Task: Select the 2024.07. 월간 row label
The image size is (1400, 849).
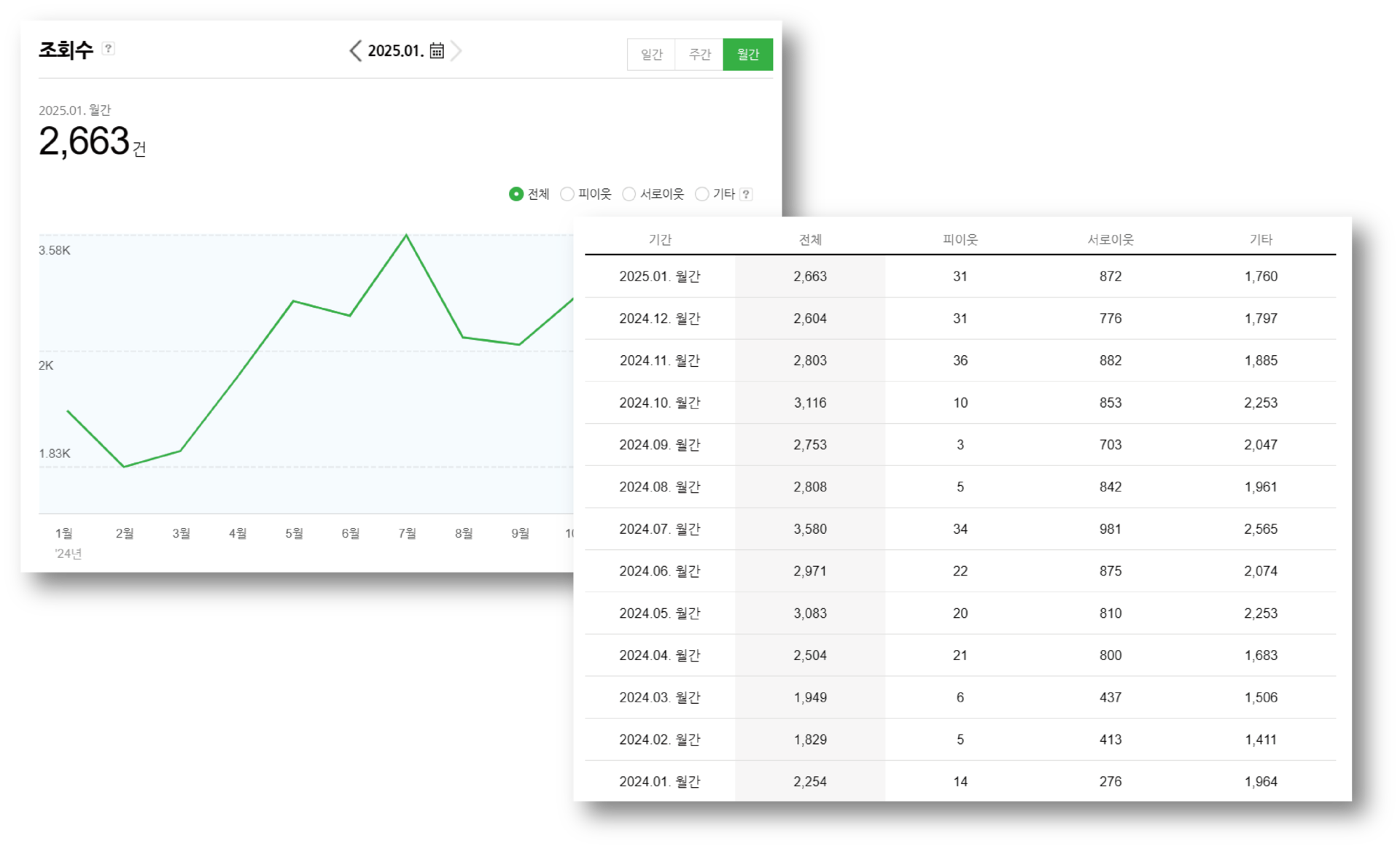Action: coord(660,529)
